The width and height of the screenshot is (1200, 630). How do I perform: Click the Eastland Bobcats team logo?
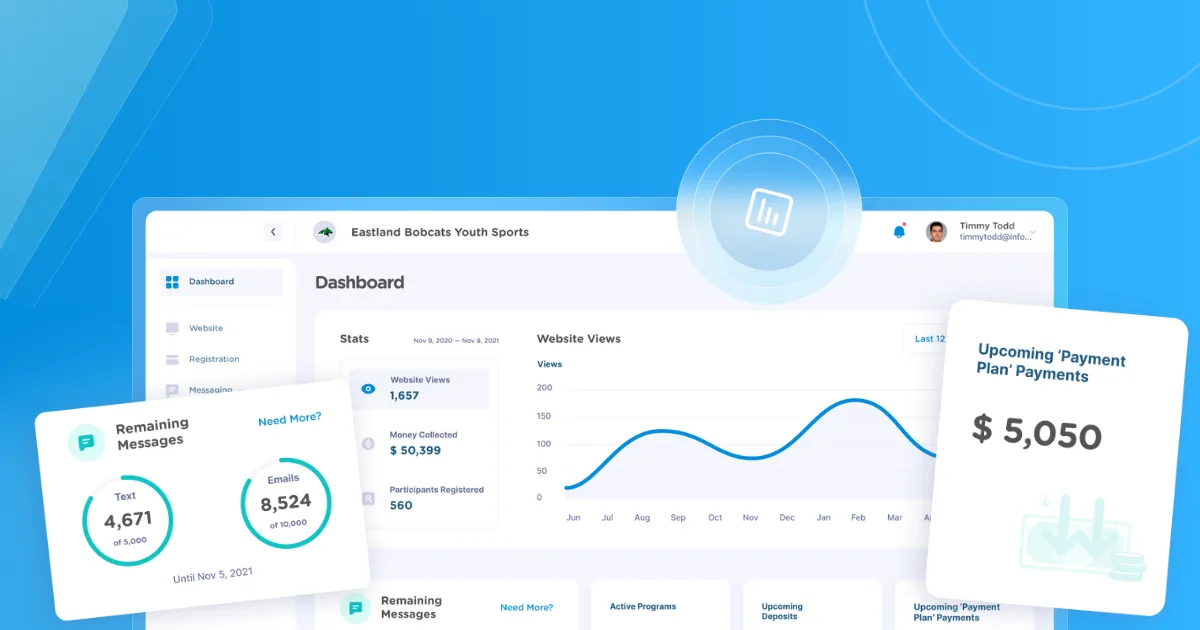tap(324, 231)
